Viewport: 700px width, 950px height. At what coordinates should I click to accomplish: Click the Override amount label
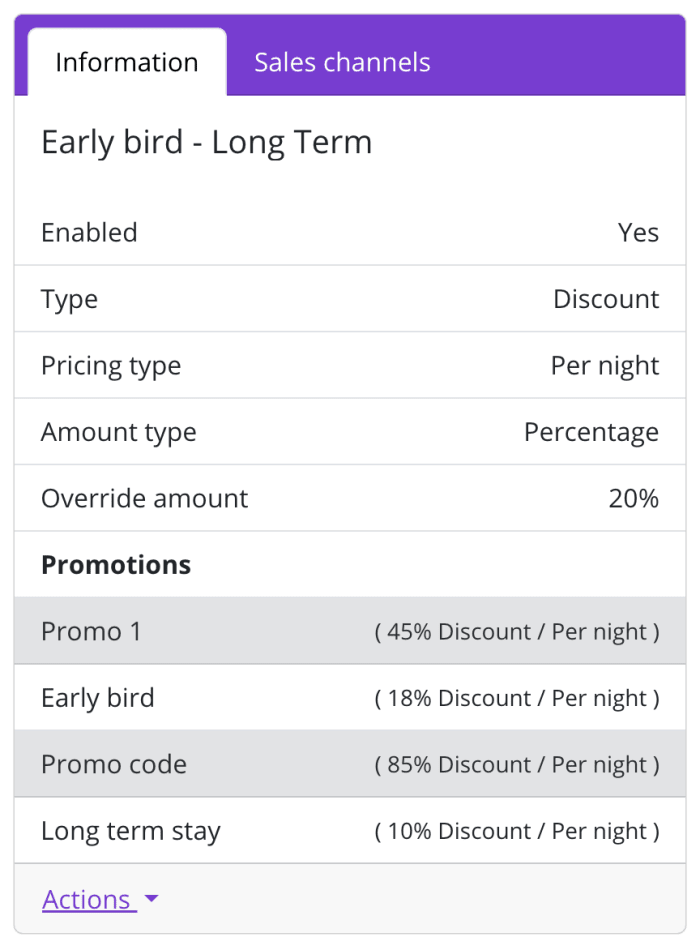click(x=145, y=498)
